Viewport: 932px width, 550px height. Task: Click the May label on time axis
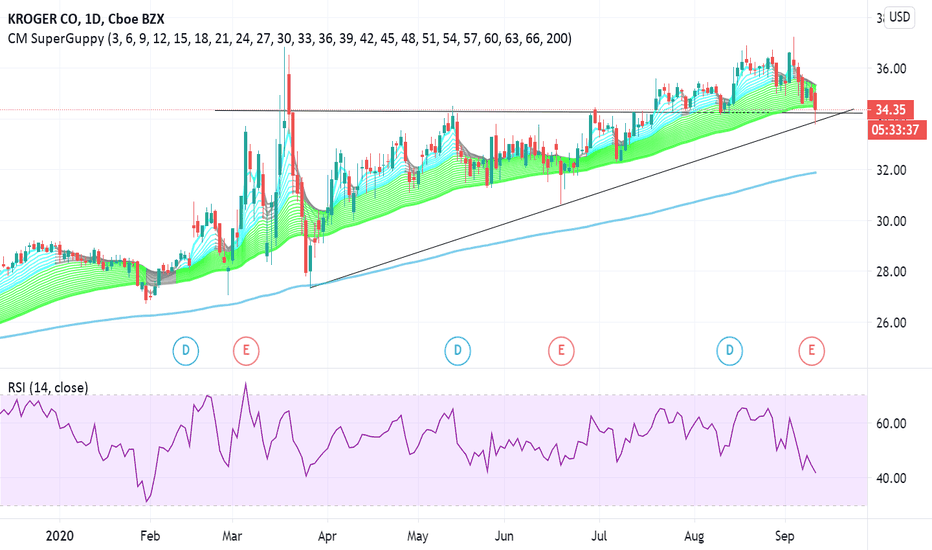417,536
